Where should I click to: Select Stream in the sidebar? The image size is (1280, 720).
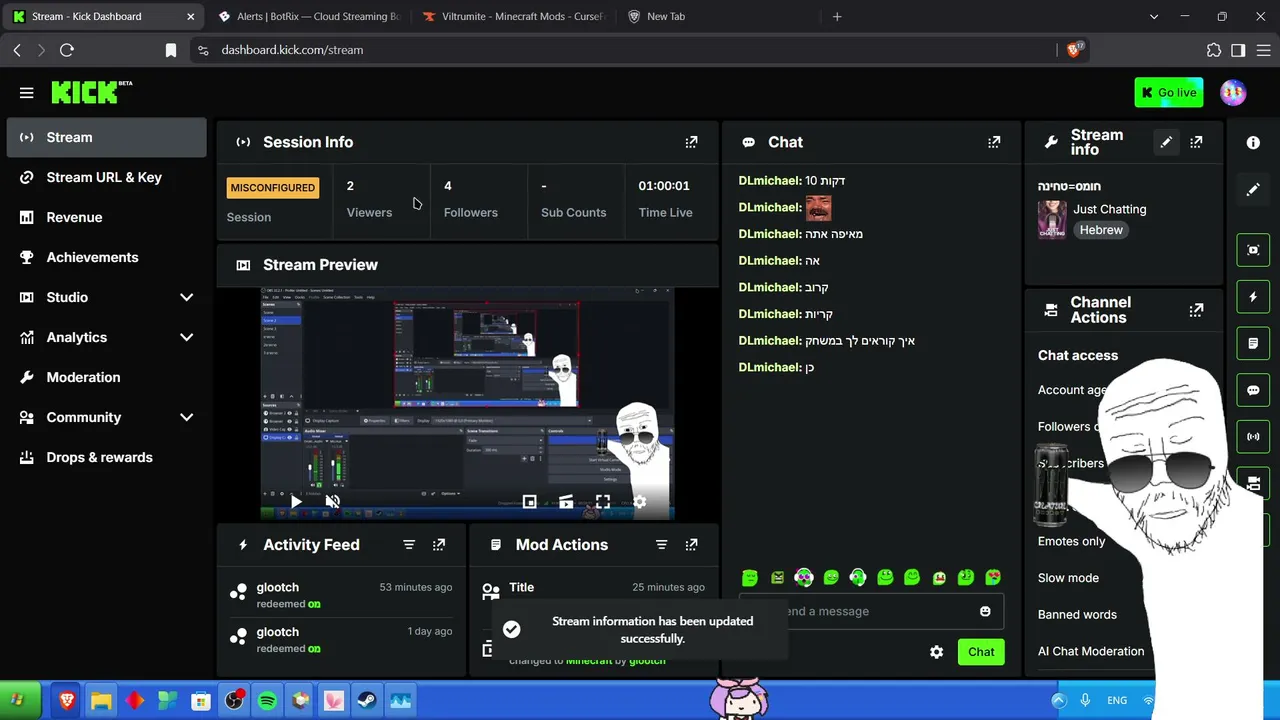[x=106, y=137]
